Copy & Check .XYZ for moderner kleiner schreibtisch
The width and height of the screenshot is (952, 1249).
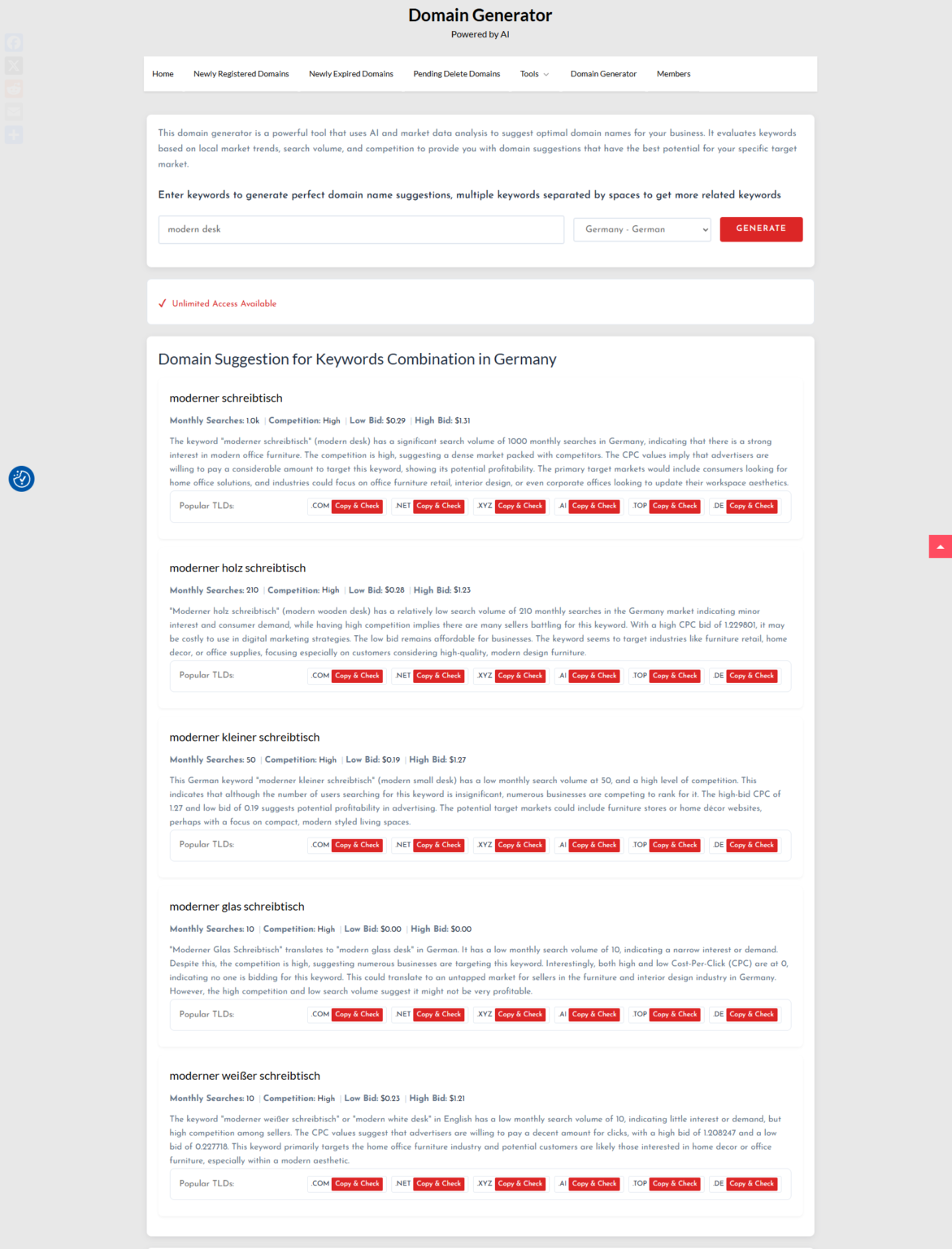pos(520,845)
